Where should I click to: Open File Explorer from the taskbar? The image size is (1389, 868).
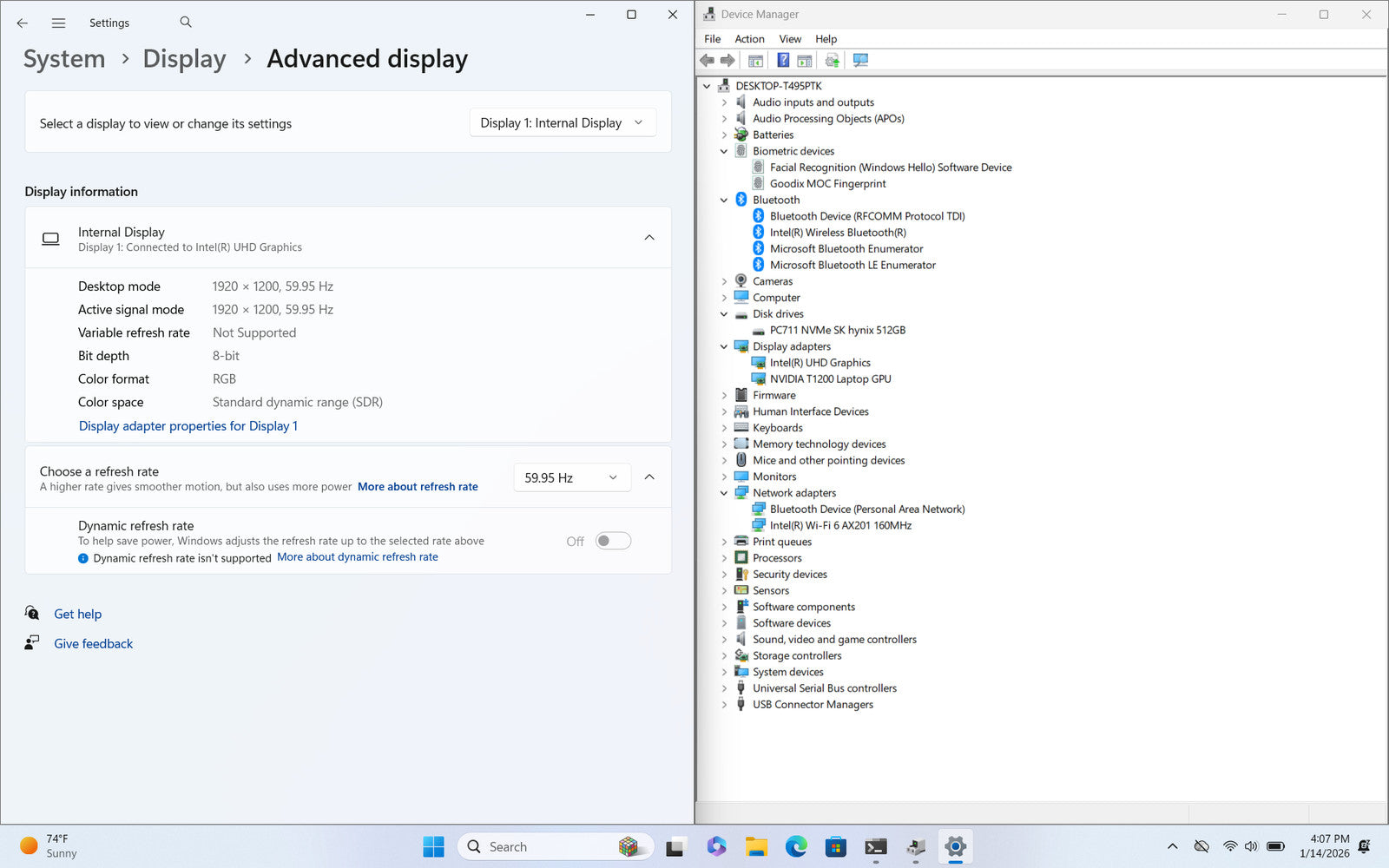pyautogui.click(x=756, y=846)
